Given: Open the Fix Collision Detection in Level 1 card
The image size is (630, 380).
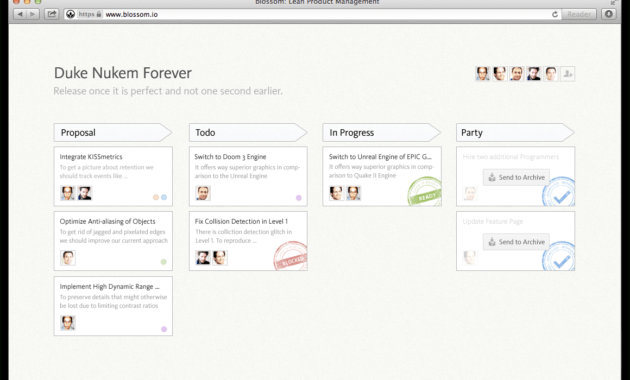Looking at the screenshot, I should click(x=248, y=241).
